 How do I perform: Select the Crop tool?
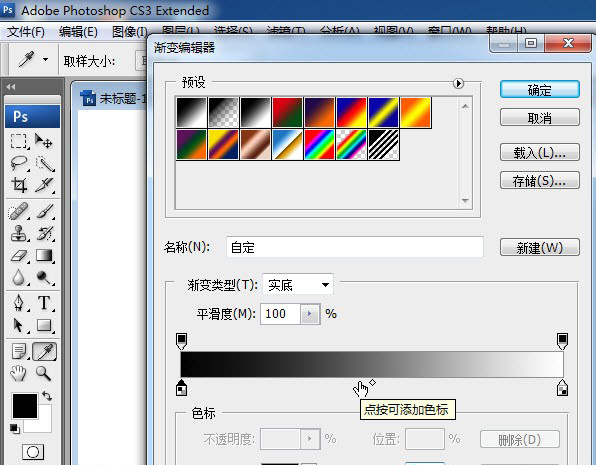click(x=19, y=185)
